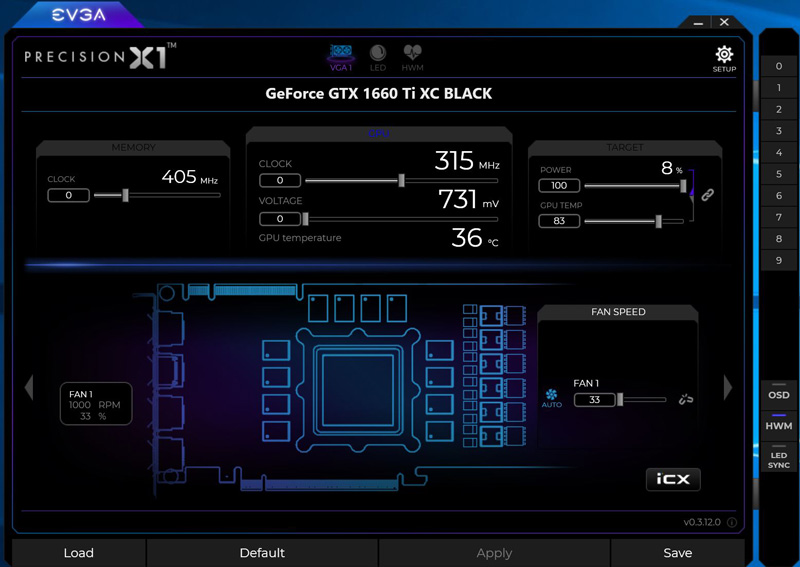The height and width of the screenshot is (567, 800).
Task: Switch to the LED tab
Action: (x=378, y=58)
